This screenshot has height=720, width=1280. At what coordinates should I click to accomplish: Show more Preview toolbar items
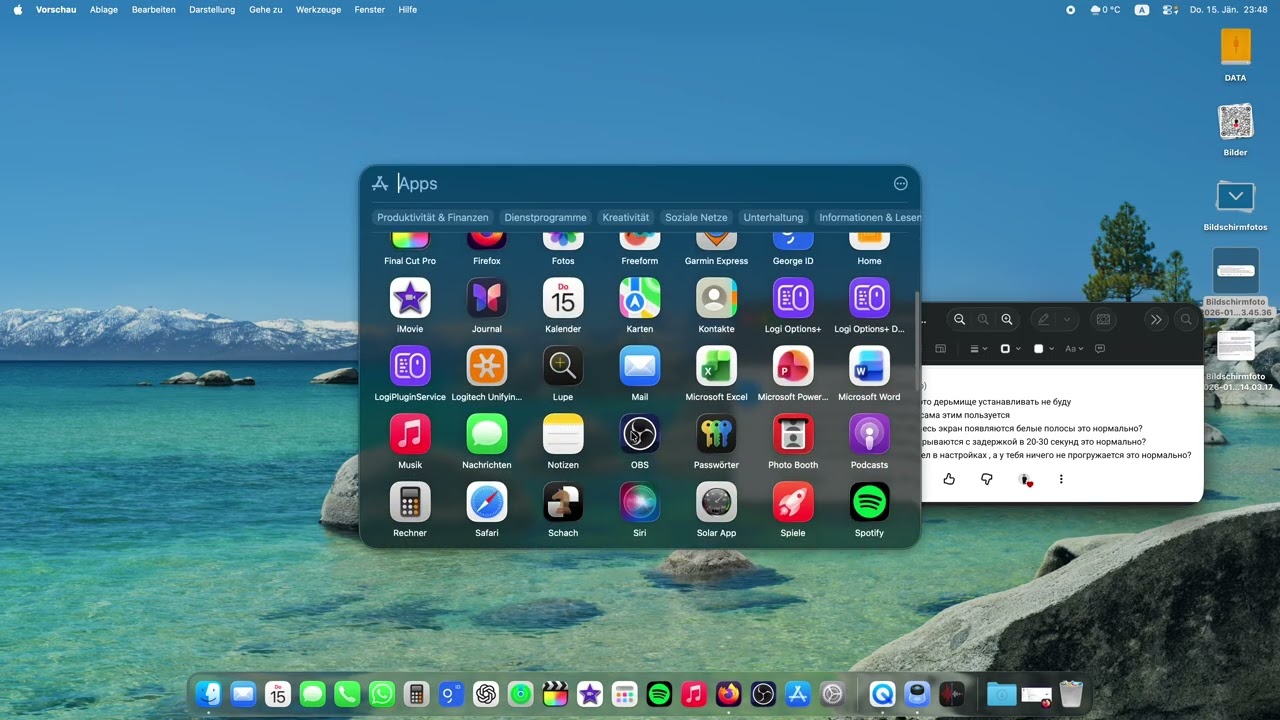(1156, 319)
